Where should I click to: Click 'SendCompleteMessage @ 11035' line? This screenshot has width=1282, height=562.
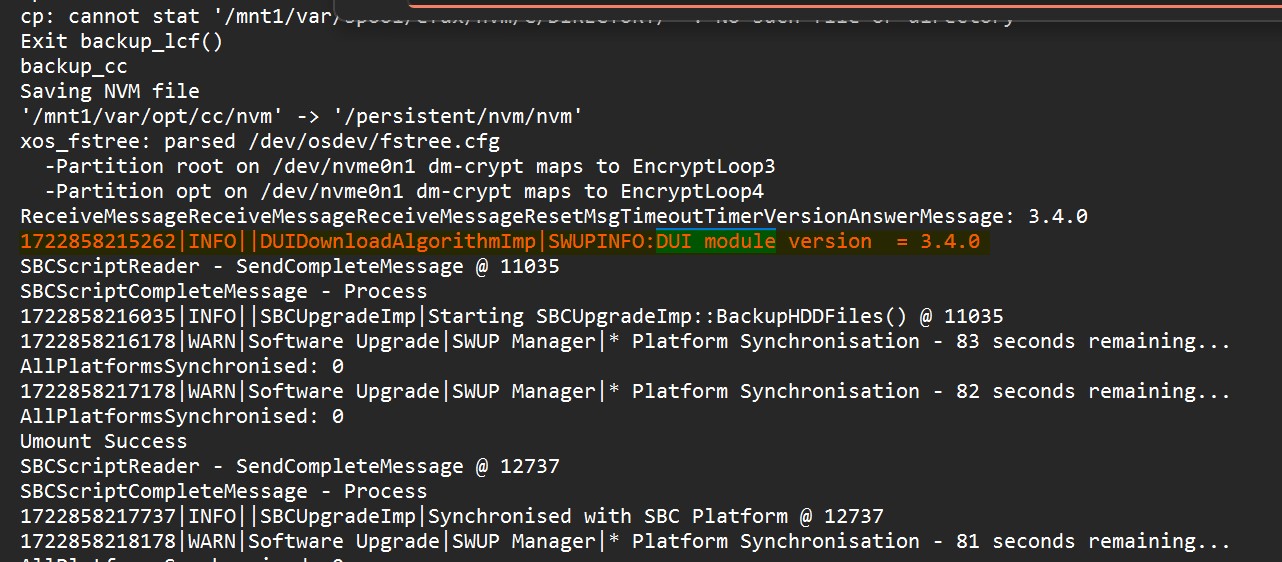click(290, 266)
